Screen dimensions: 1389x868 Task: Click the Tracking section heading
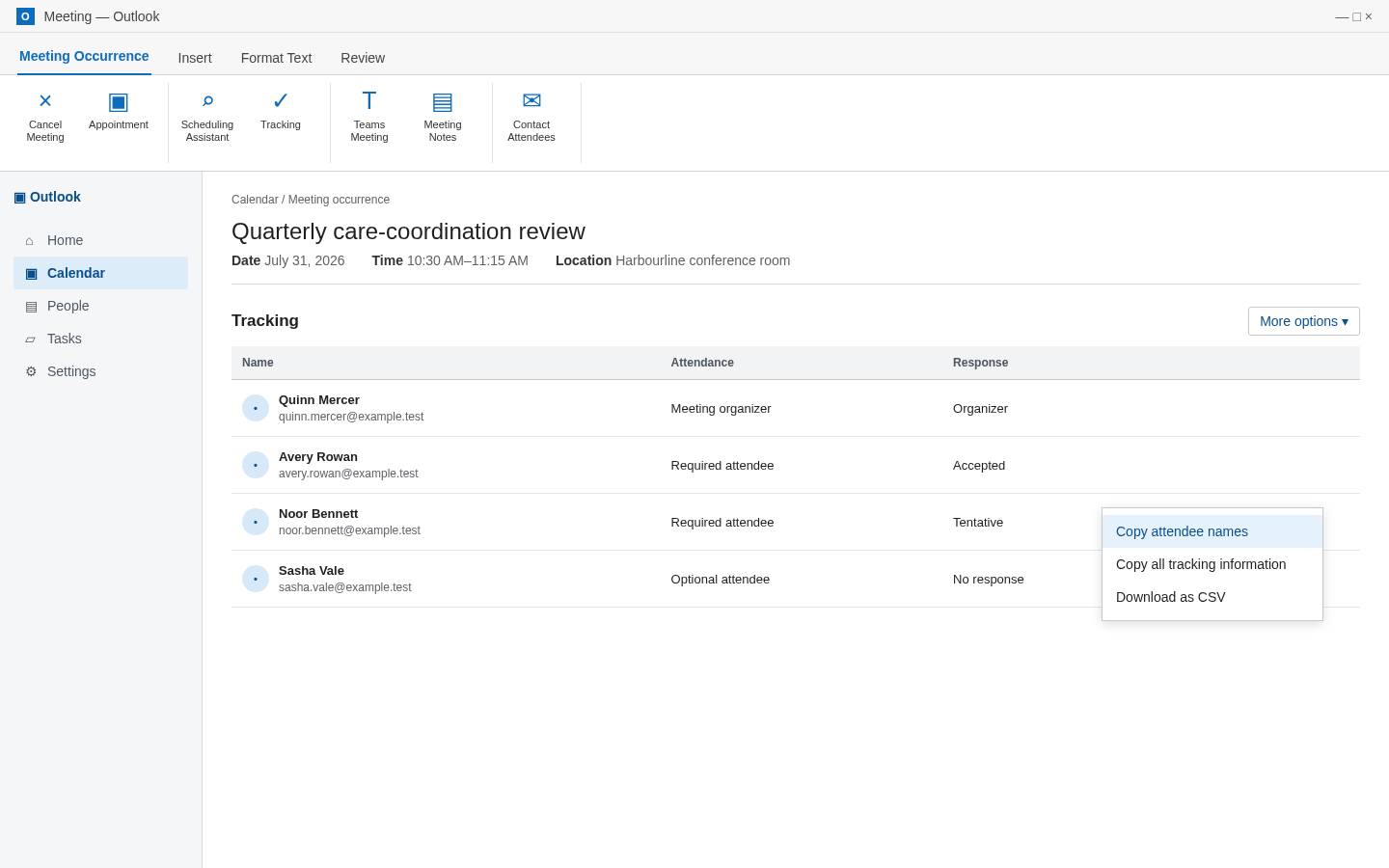pyautogui.click(x=265, y=321)
